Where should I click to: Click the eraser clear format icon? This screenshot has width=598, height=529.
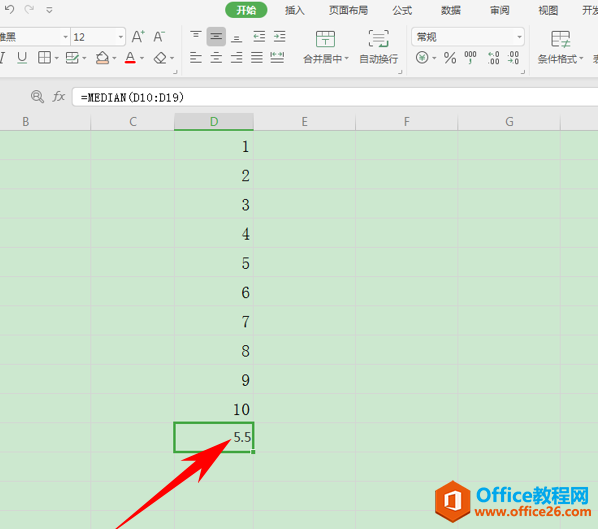pos(160,58)
